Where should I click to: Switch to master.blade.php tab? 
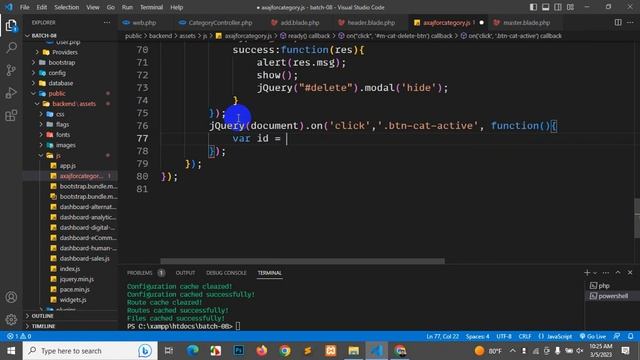coord(527,23)
